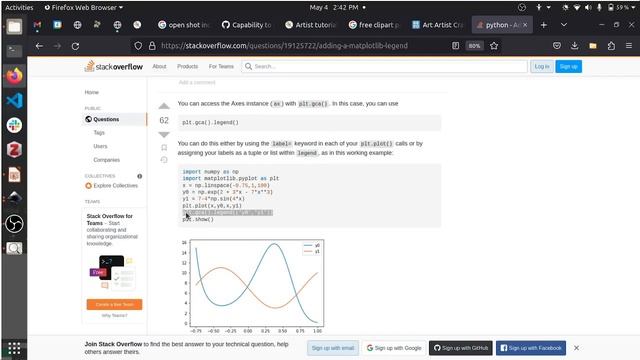Image resolution: width=640 pixels, height=360 pixels.
Task: Go to Home in left sidebar
Action: coord(92,92)
